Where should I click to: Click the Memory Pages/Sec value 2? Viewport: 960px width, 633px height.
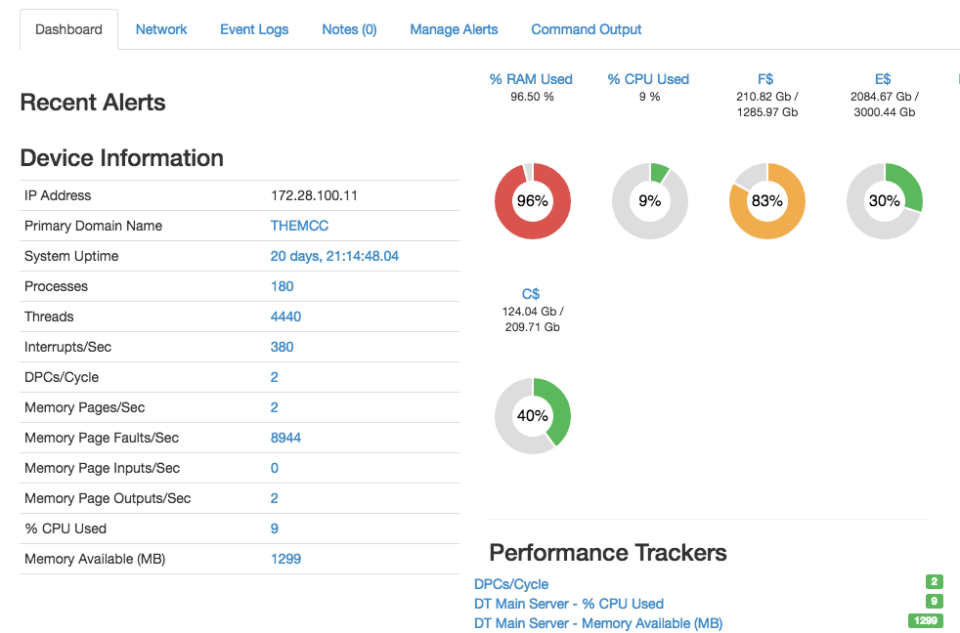point(274,408)
